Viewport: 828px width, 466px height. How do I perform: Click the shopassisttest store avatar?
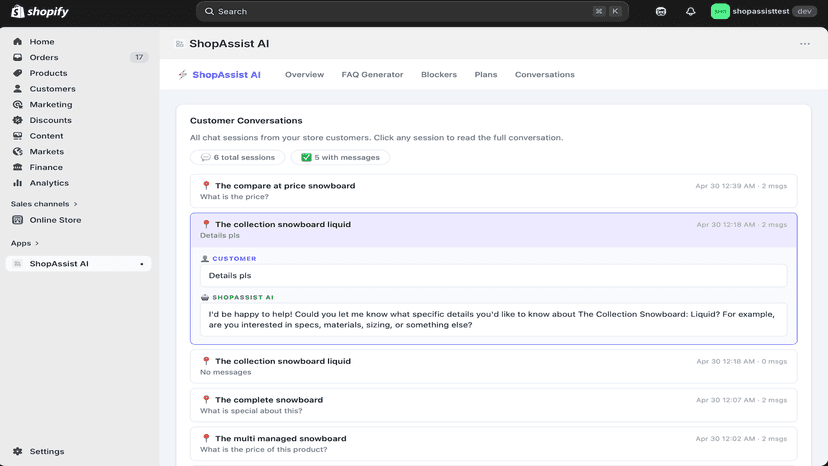click(x=720, y=11)
